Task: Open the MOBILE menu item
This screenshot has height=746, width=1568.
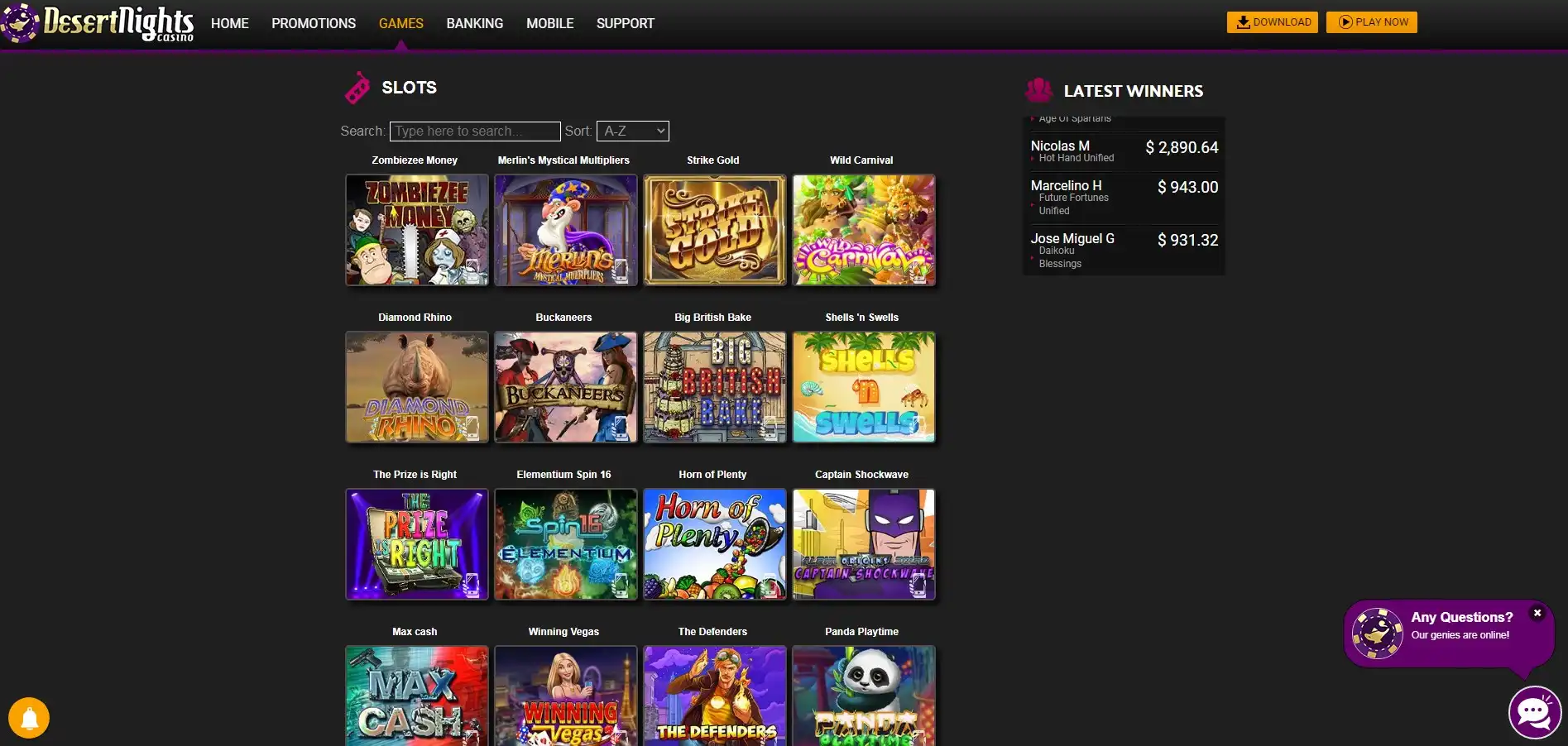Action: pyautogui.click(x=549, y=23)
